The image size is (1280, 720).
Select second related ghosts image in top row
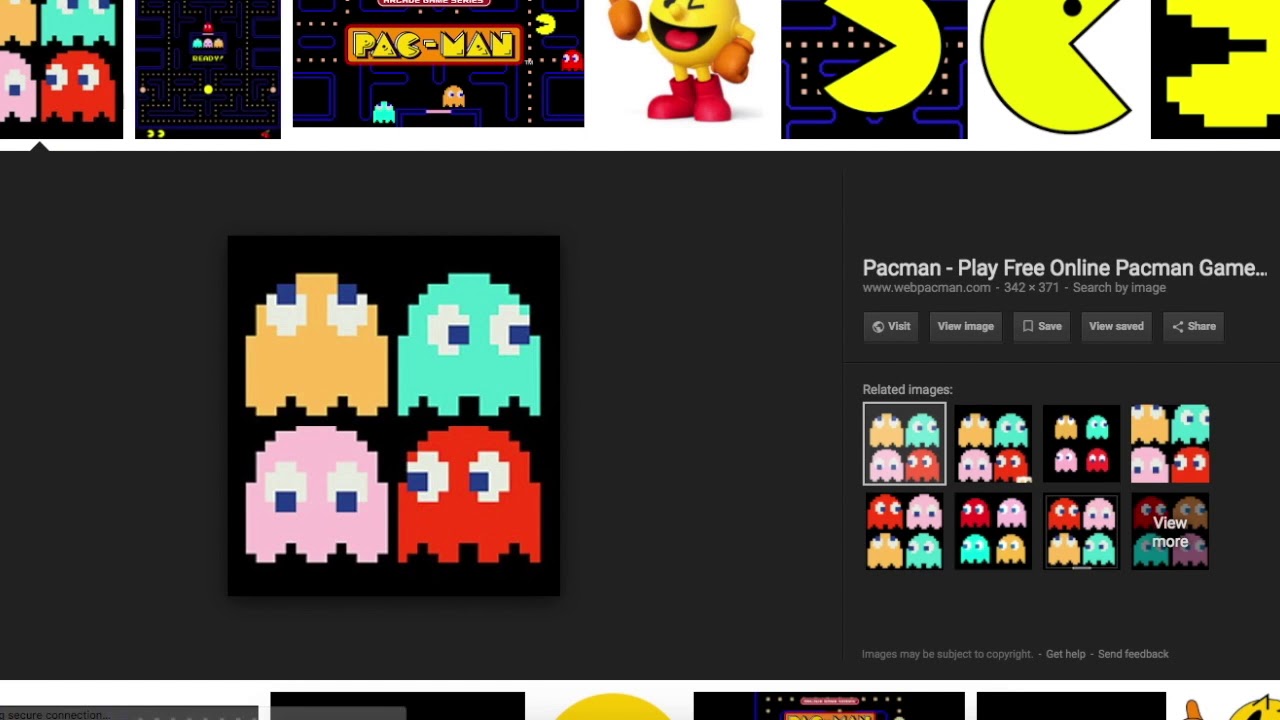point(992,444)
